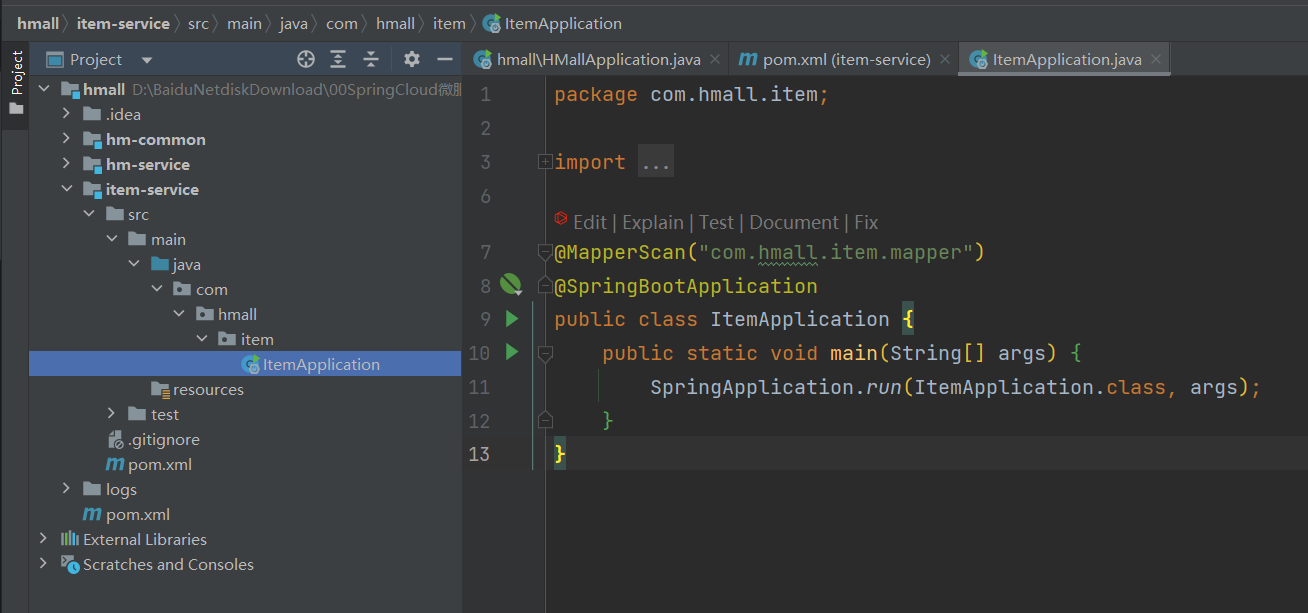Expand the logs folder

point(66,489)
